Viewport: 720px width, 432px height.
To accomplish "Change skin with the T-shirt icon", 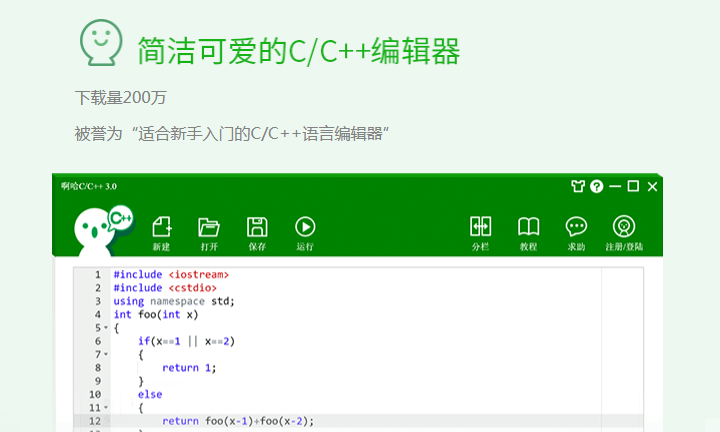I will (x=578, y=186).
